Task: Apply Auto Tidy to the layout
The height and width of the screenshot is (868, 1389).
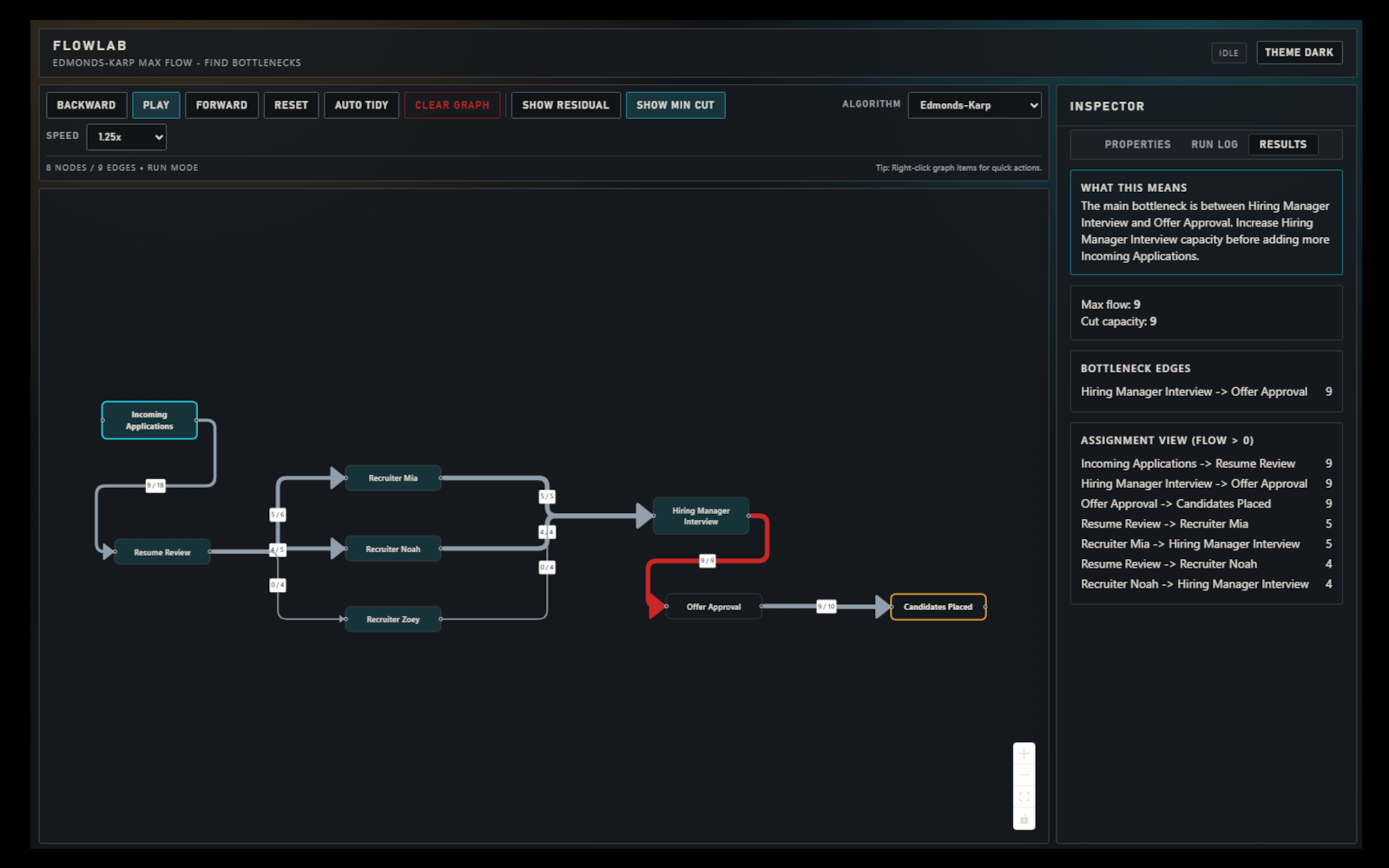Action: coord(361,105)
